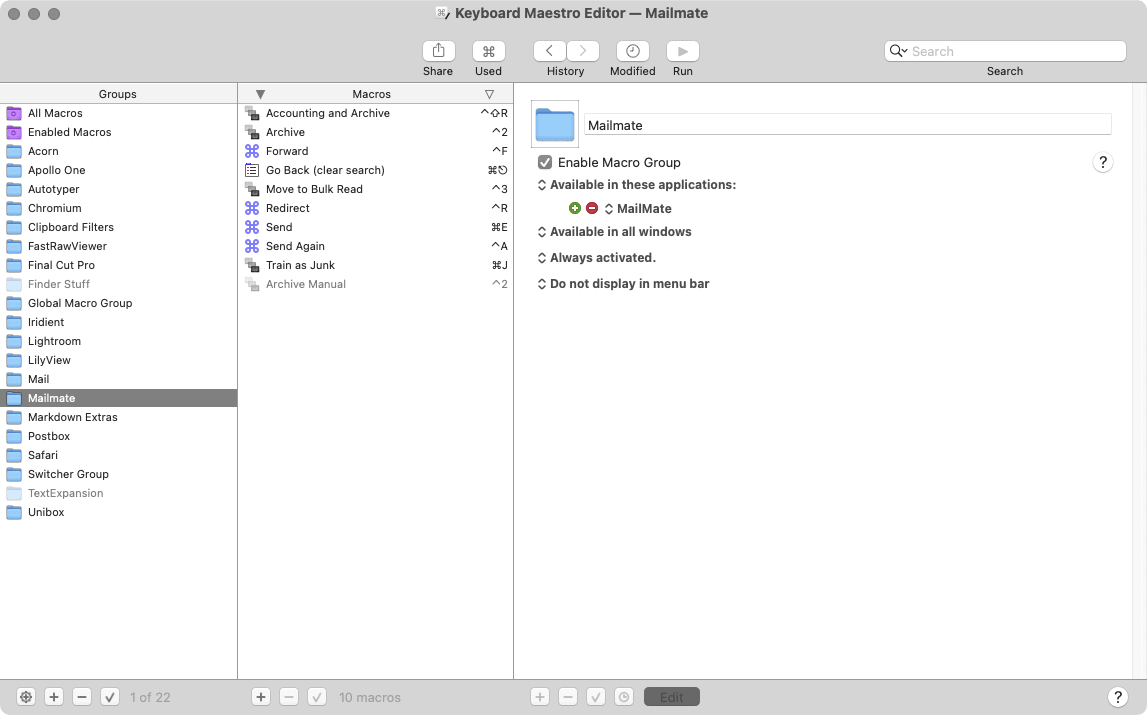
Task: Click the Groups column header
Action: tap(118, 94)
